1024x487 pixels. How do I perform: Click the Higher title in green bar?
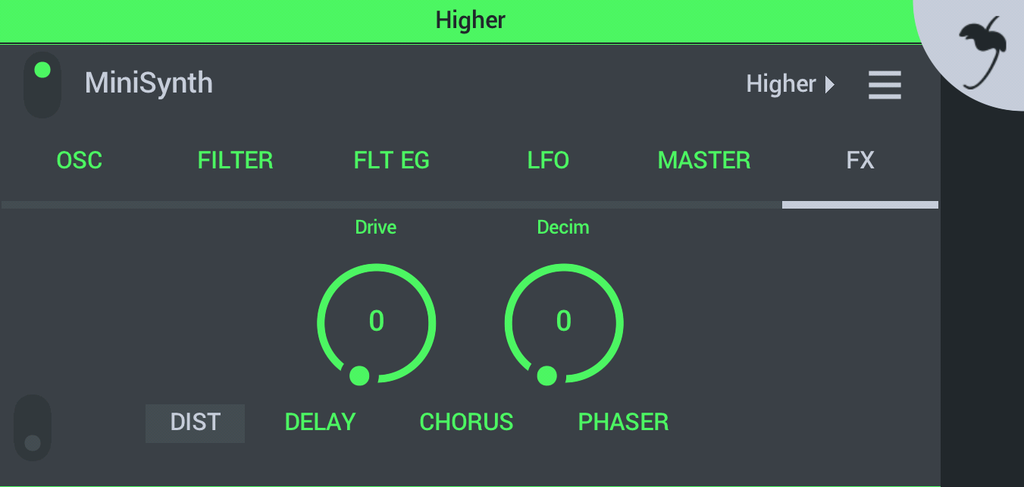470,20
